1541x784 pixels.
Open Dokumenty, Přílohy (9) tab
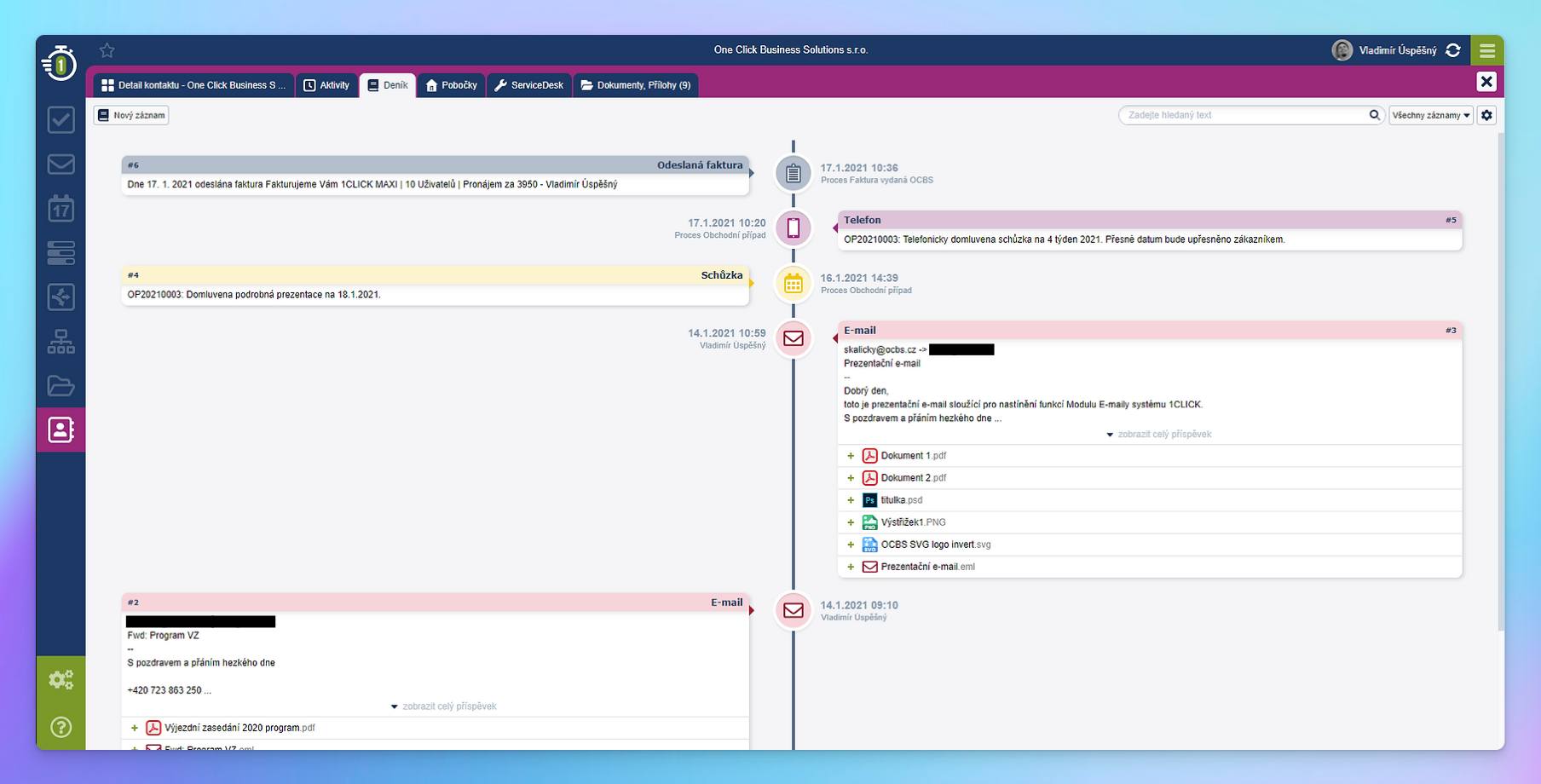click(x=636, y=85)
